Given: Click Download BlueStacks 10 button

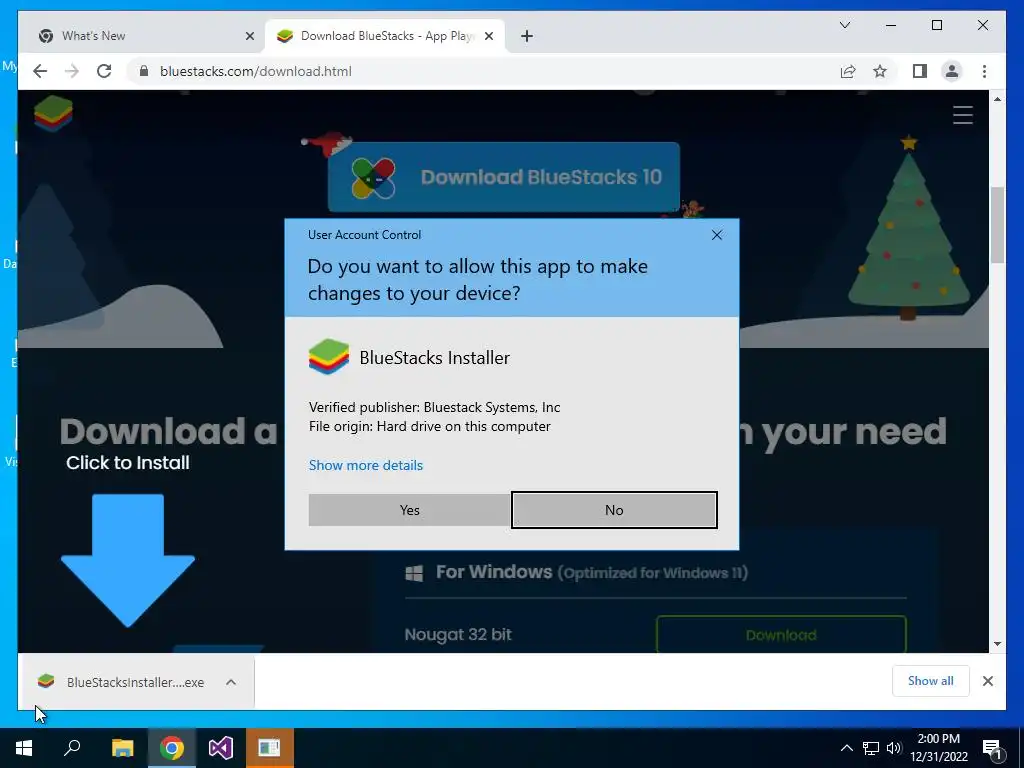Looking at the screenshot, I should (504, 177).
